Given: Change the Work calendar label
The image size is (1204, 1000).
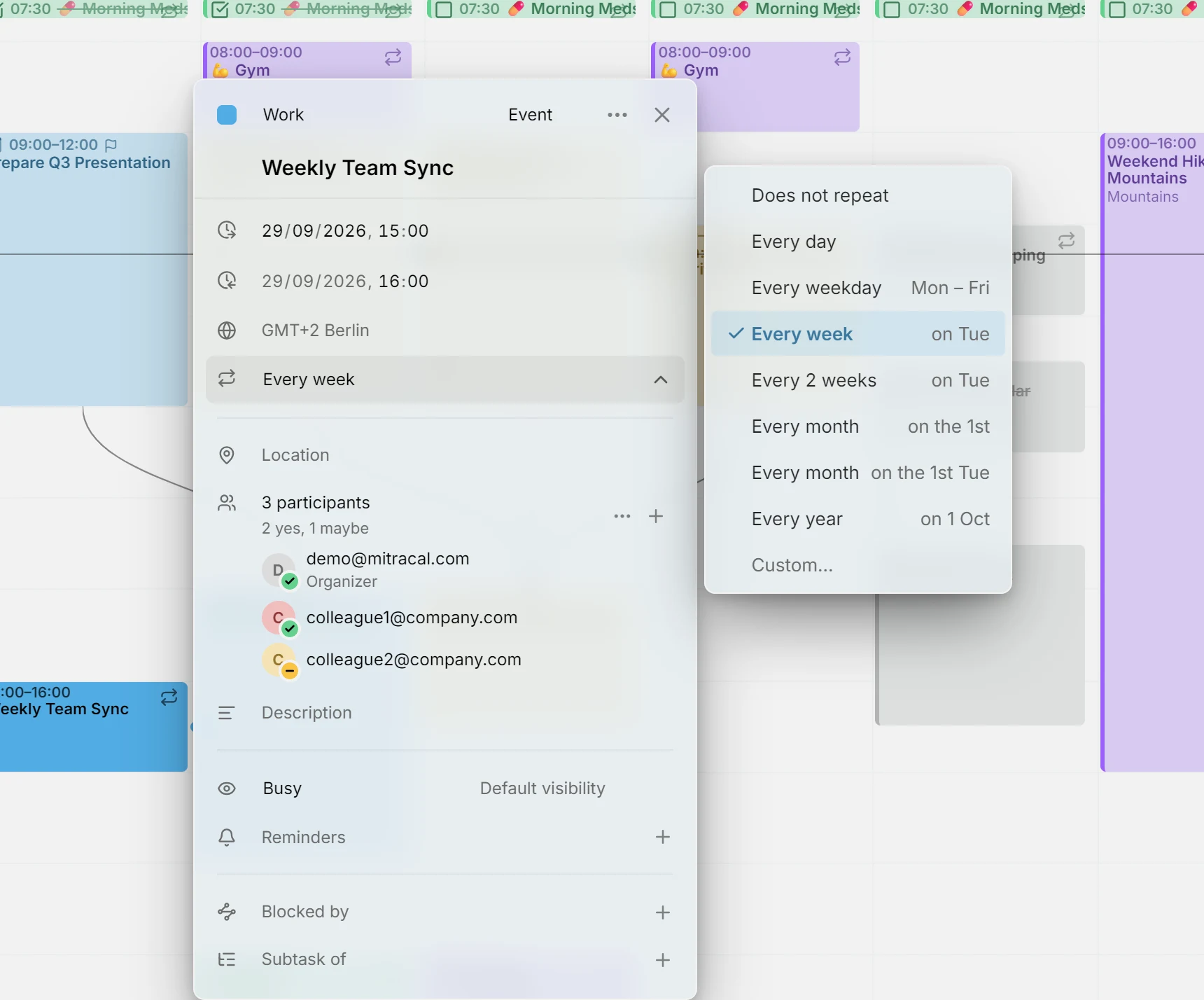Looking at the screenshot, I should [283, 115].
